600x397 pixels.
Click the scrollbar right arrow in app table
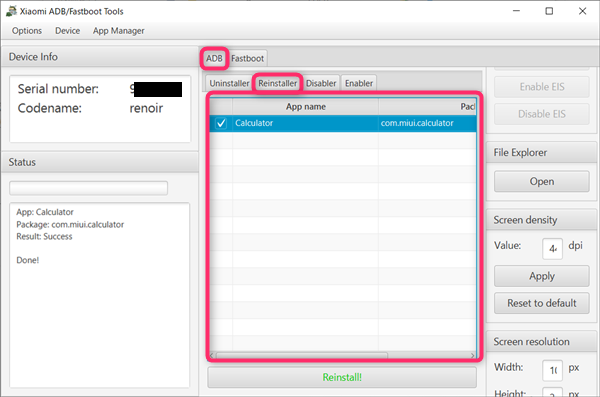point(472,356)
